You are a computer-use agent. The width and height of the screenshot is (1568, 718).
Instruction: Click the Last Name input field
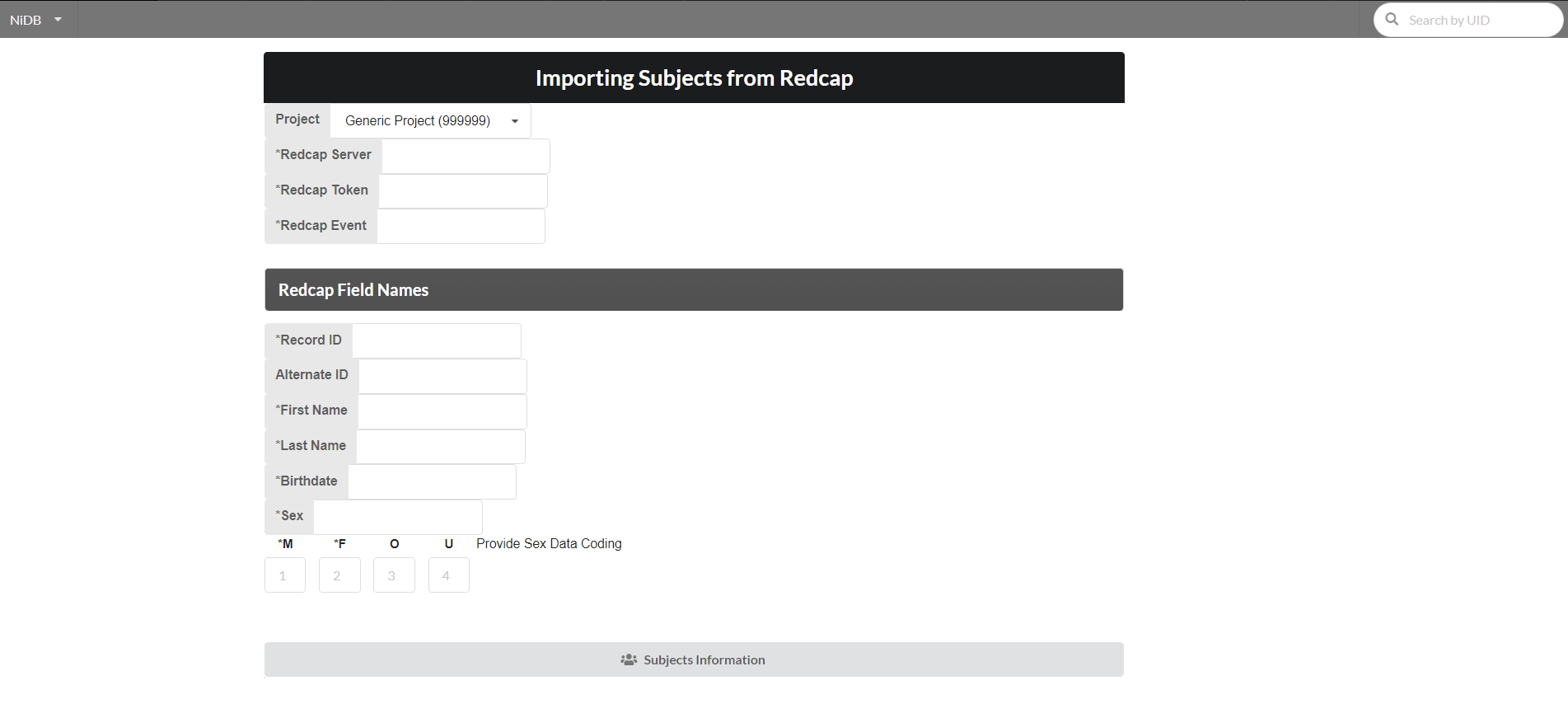[x=441, y=447]
